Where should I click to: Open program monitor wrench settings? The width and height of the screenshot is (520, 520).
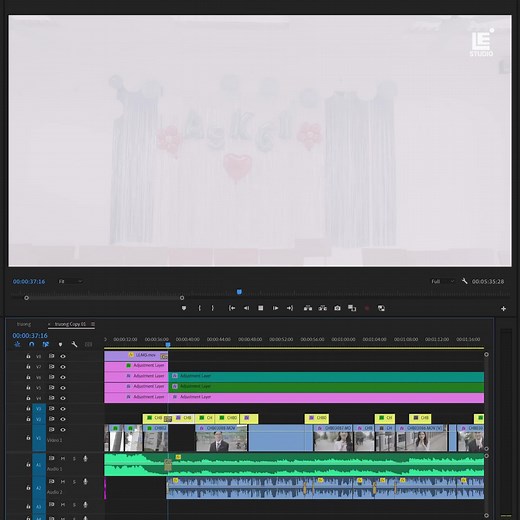tap(464, 281)
